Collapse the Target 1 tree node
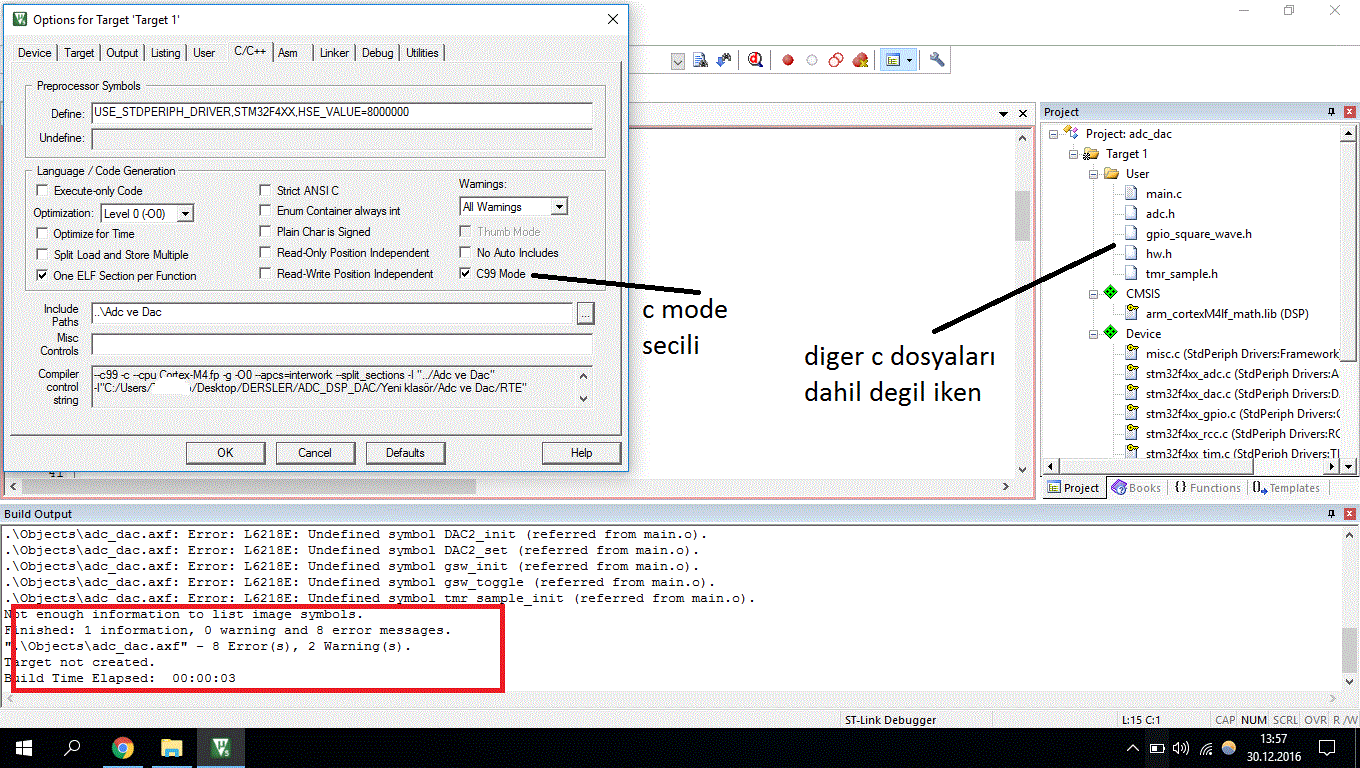This screenshot has height=768, width=1360. tap(1074, 153)
